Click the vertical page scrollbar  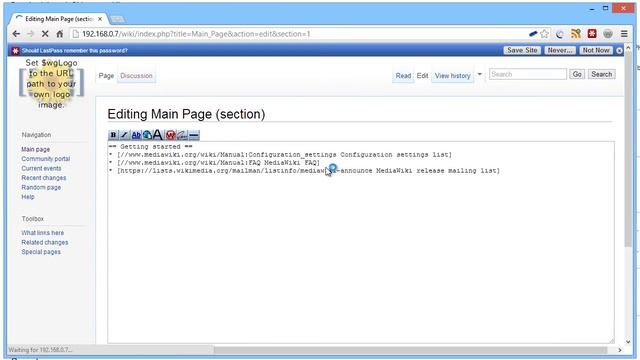pos(628,149)
